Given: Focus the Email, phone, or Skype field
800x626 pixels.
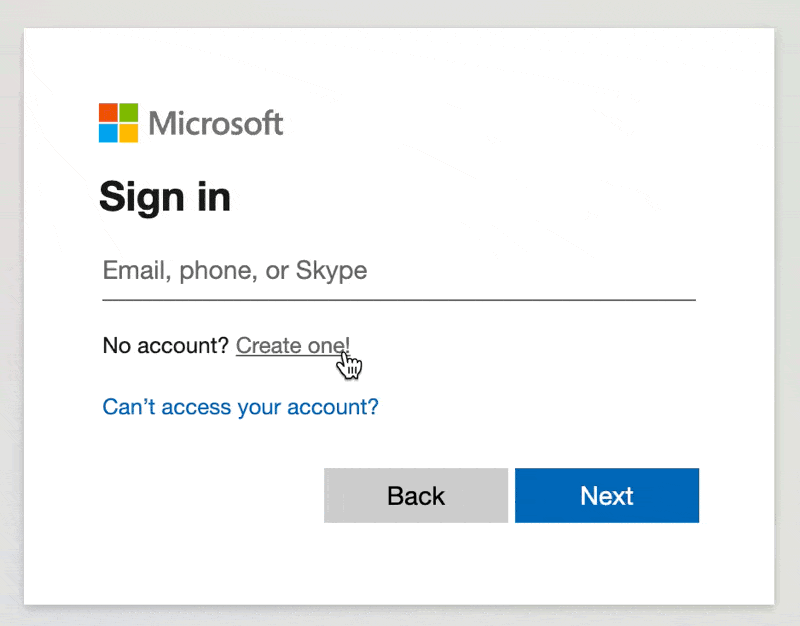Looking at the screenshot, I should tap(399, 270).
